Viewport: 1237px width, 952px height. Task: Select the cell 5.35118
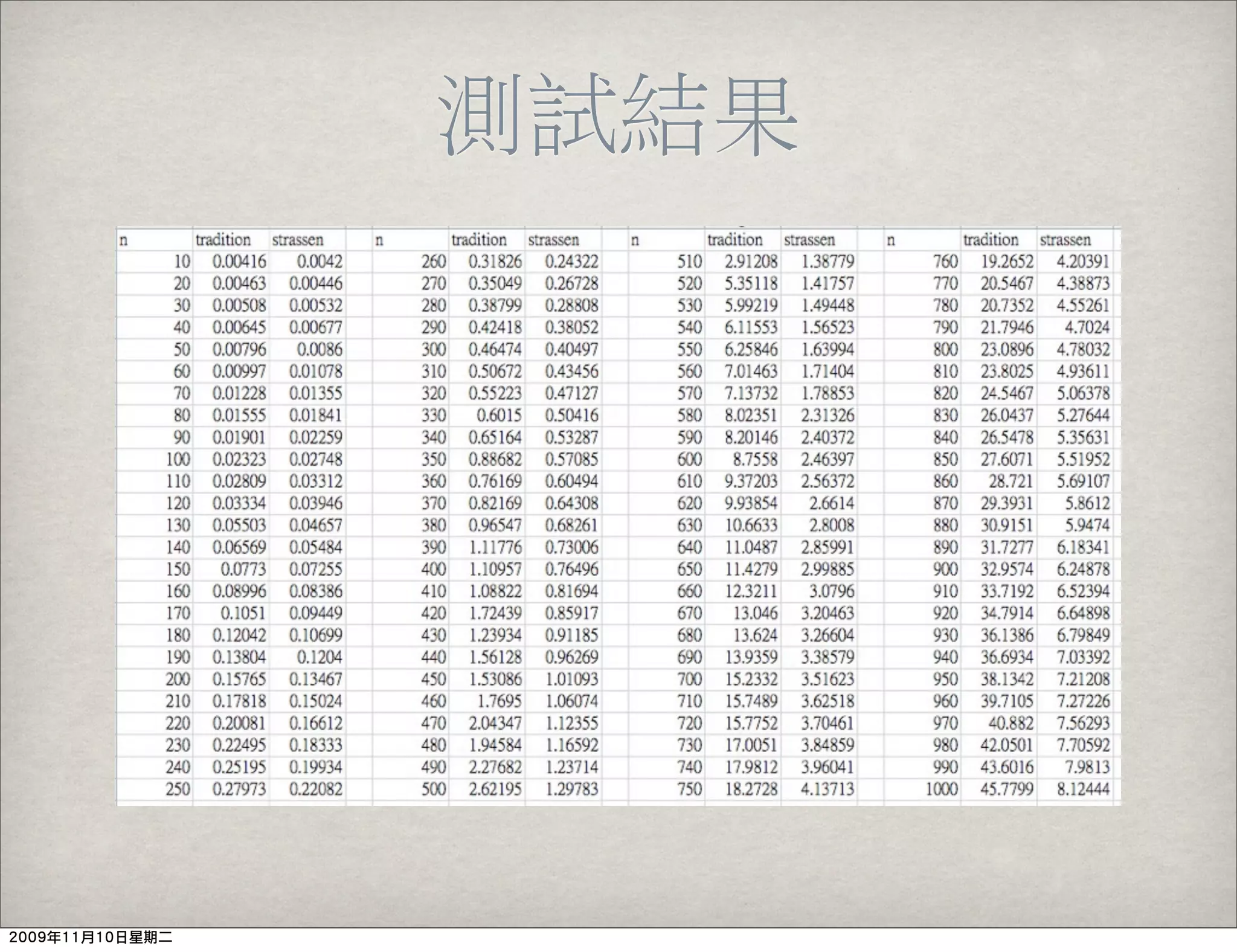pos(751,283)
